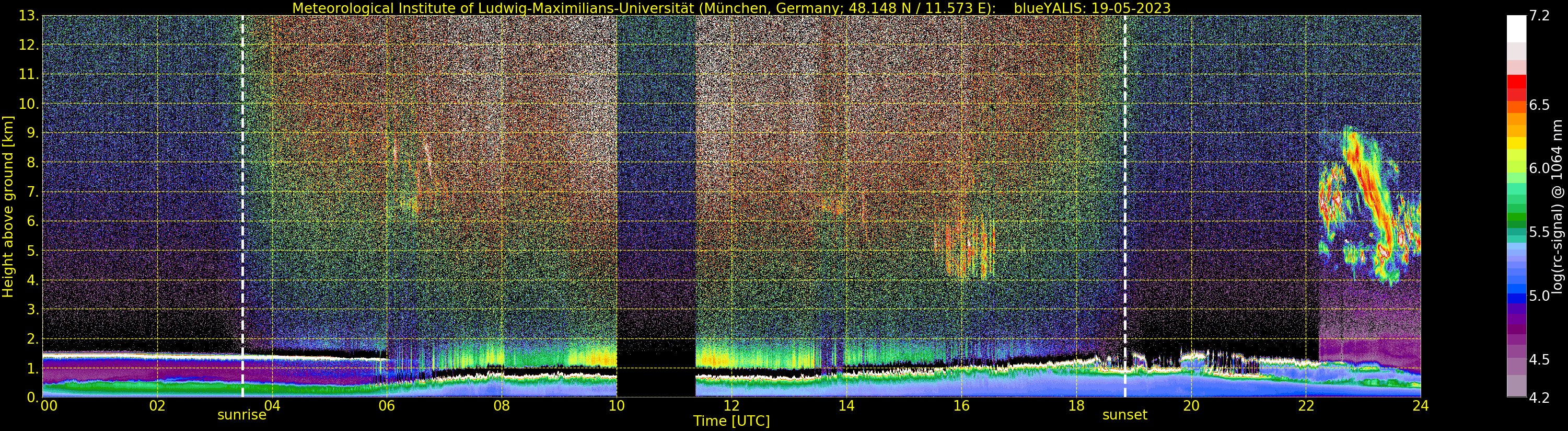
Task: Click the 8 km tick on the height axis
Action: click(32, 163)
